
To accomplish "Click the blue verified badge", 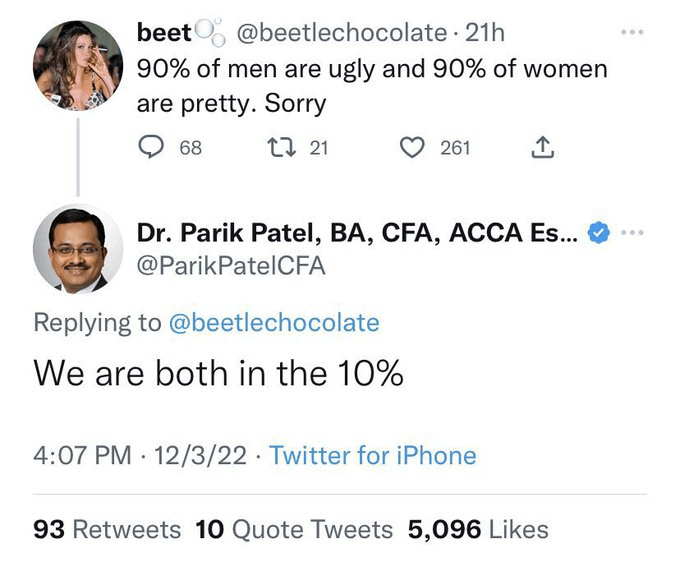I will 597,234.
